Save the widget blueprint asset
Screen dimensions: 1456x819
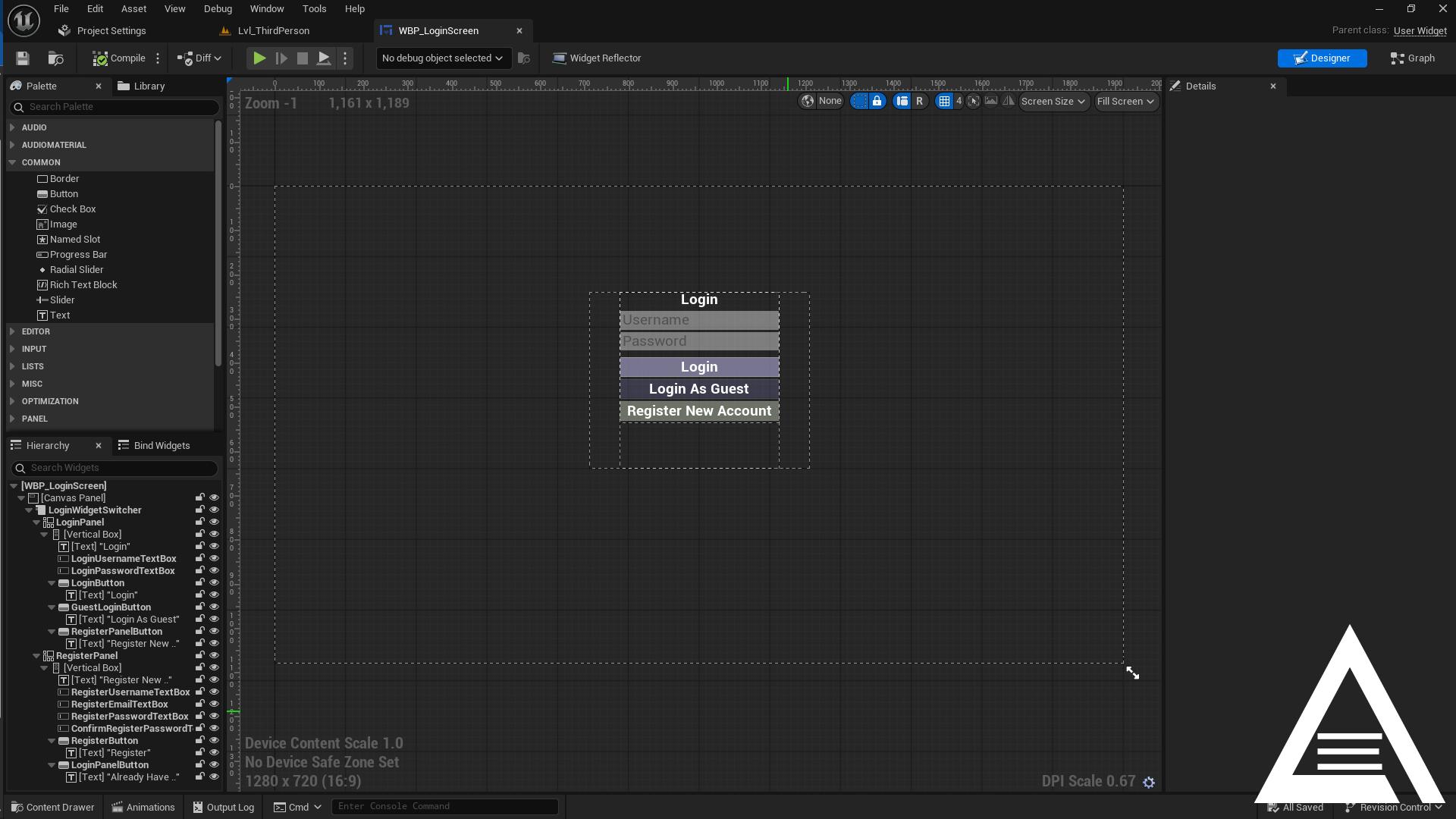click(x=23, y=58)
